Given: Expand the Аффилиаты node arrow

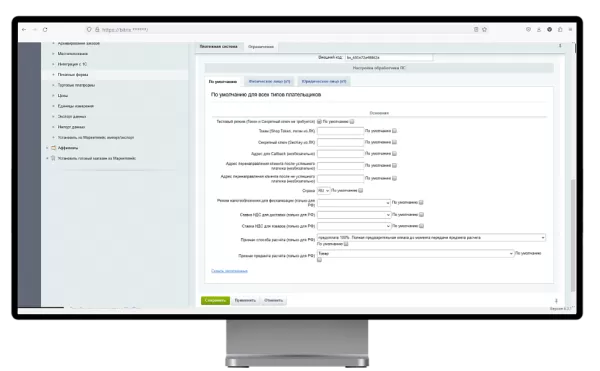Looking at the screenshot, I should coord(47,148).
